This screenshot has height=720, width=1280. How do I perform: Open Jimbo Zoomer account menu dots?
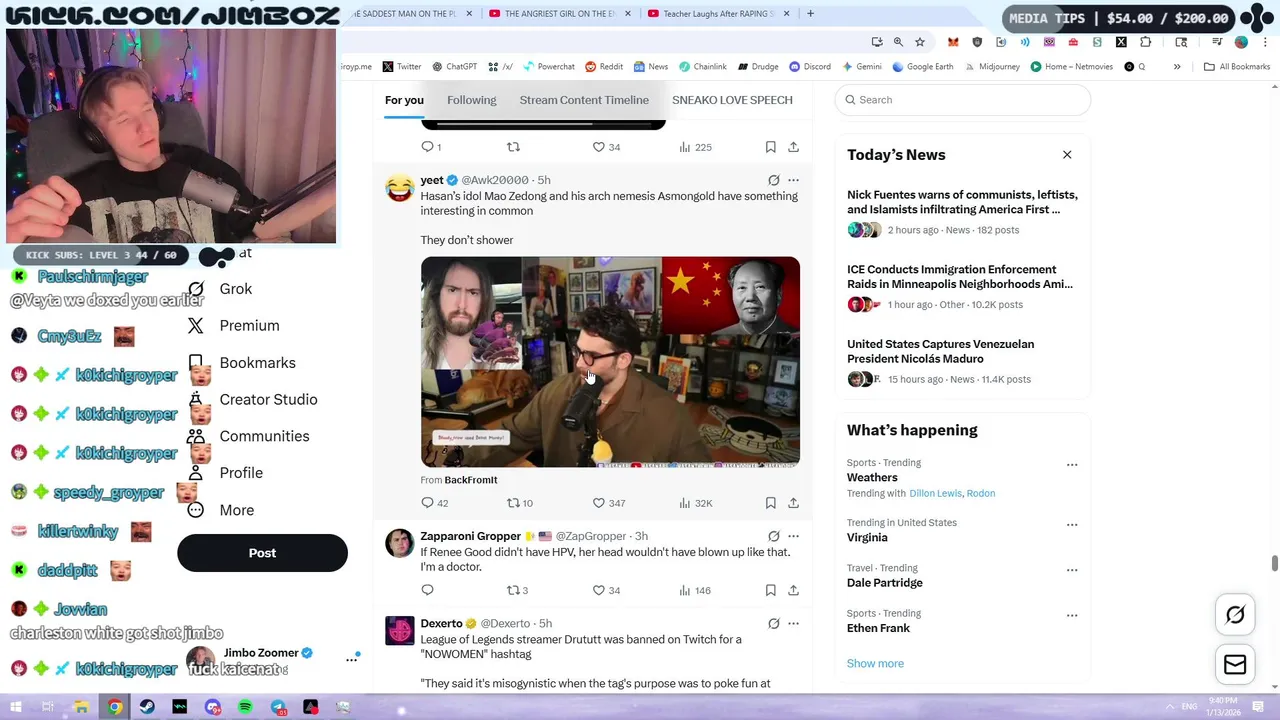(352, 659)
